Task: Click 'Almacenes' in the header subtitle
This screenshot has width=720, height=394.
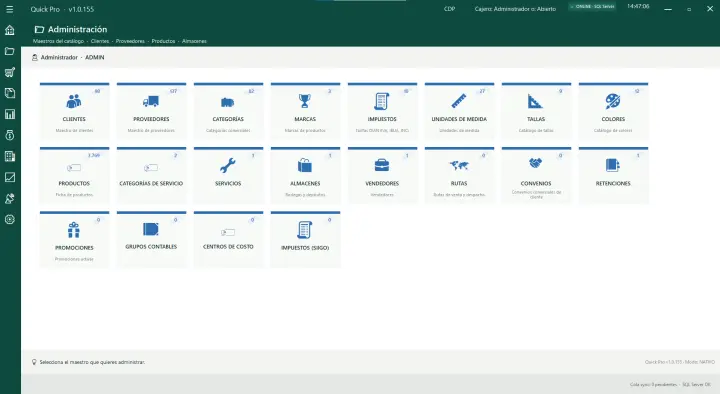Action: coord(194,41)
